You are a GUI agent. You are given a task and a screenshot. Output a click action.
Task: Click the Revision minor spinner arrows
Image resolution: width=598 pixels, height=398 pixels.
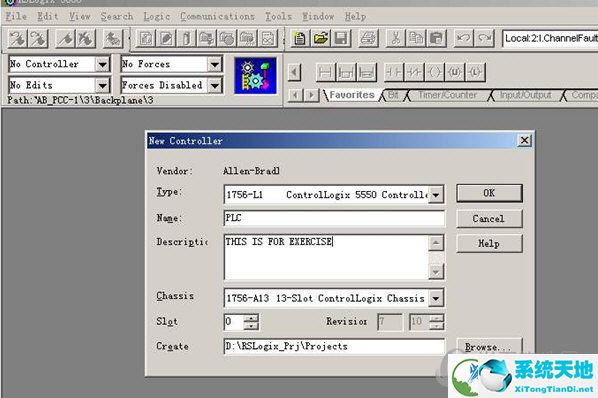coord(437,321)
